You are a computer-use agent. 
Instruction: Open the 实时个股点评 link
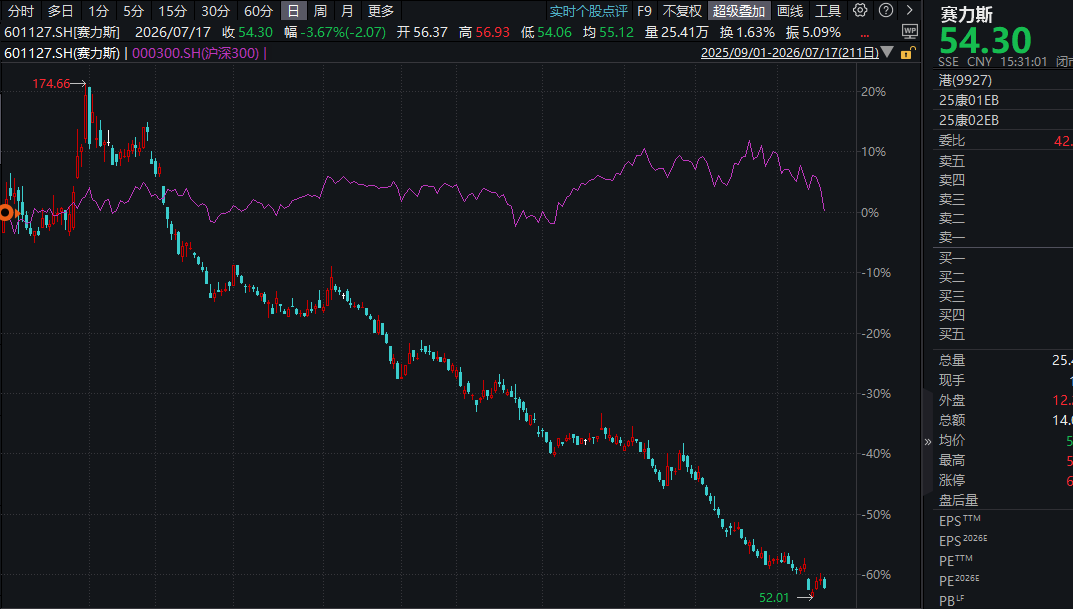[x=588, y=11]
